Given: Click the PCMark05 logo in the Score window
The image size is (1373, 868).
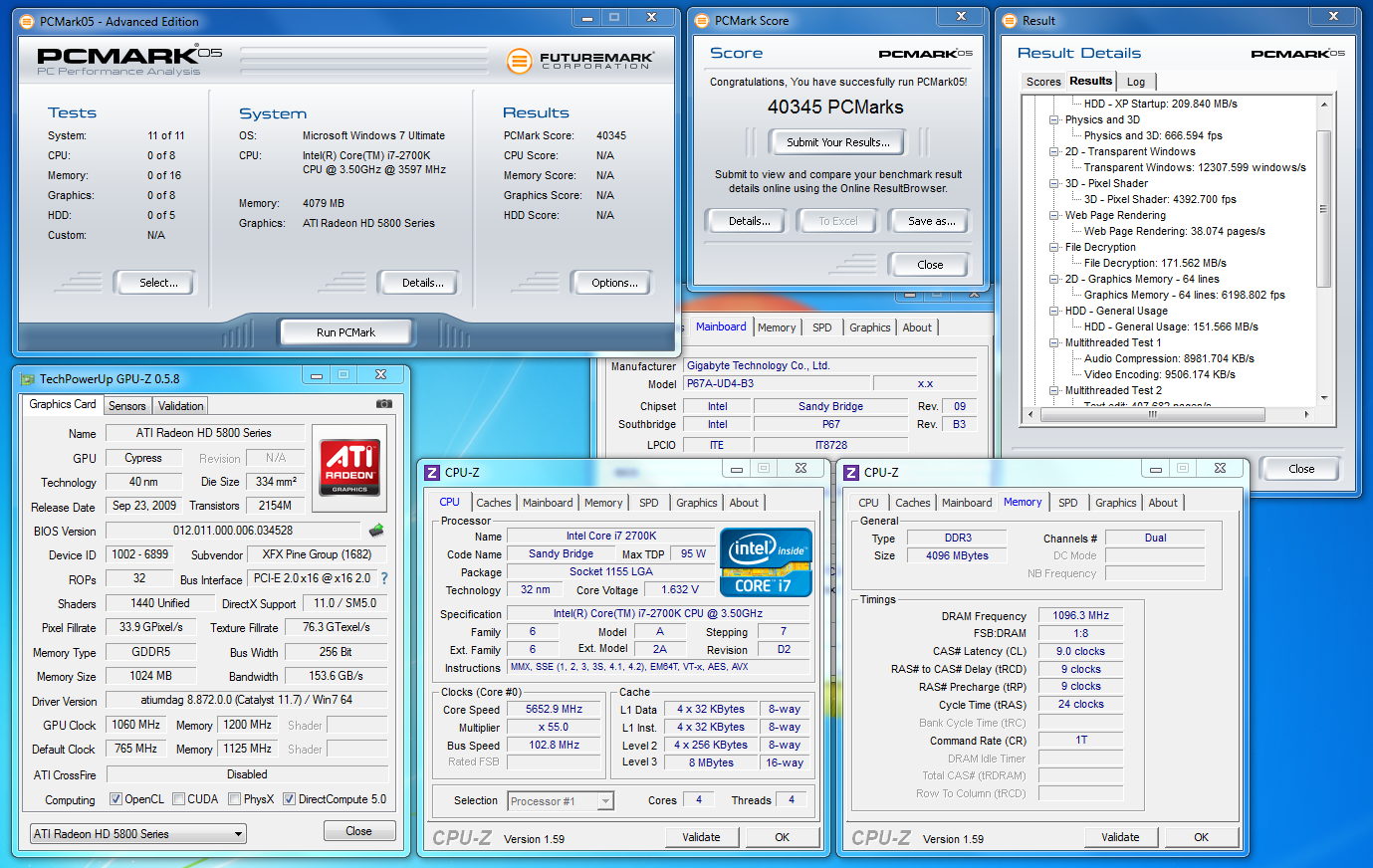Looking at the screenshot, I should [x=925, y=54].
